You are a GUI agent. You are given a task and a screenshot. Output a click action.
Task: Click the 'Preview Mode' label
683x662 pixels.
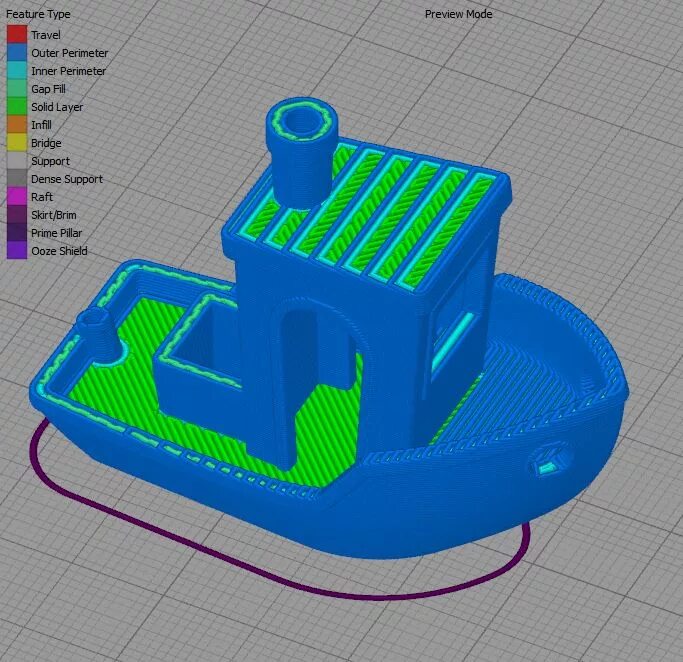458,14
